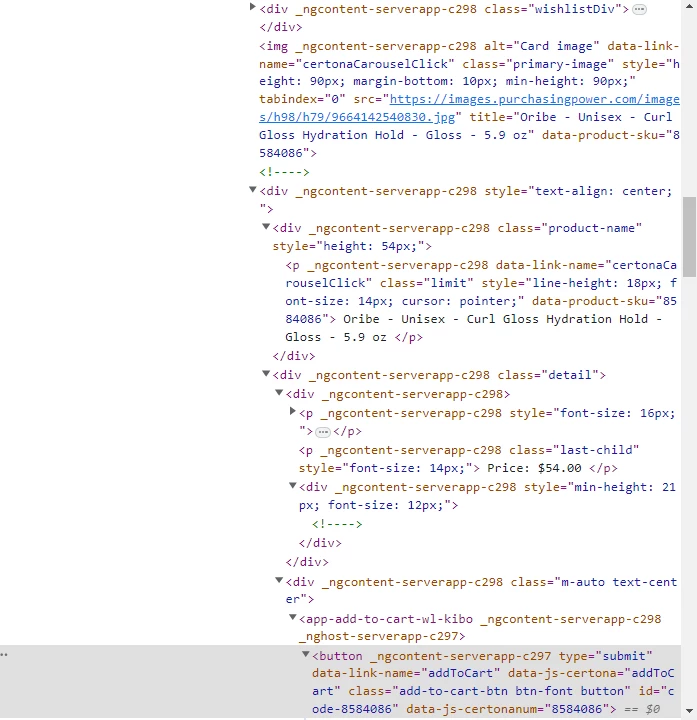
Task: Collapse the unclassed div under detail
Action: (279, 392)
